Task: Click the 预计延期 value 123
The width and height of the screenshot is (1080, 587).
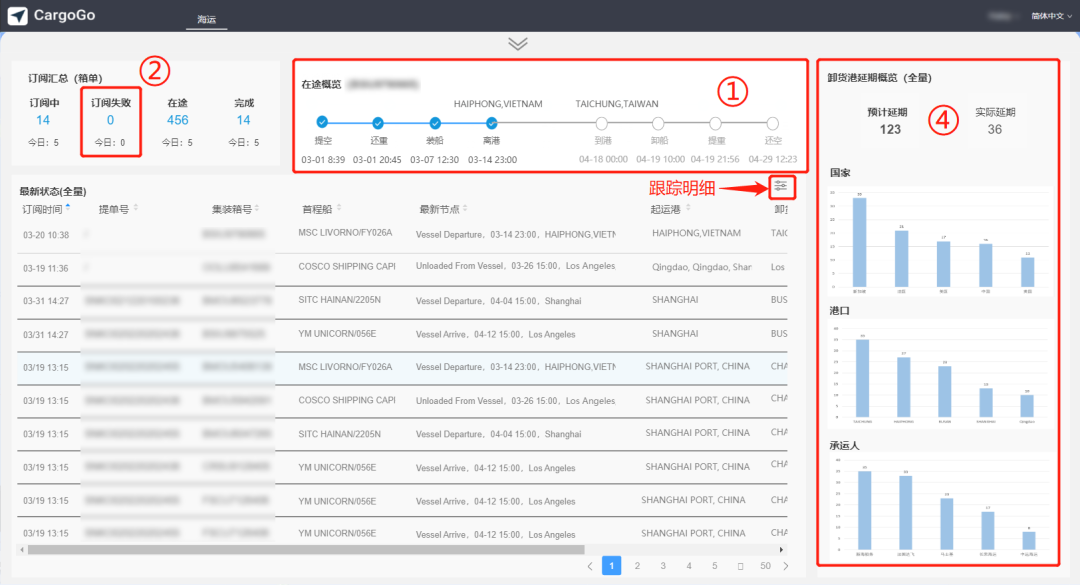Action: 890,130
